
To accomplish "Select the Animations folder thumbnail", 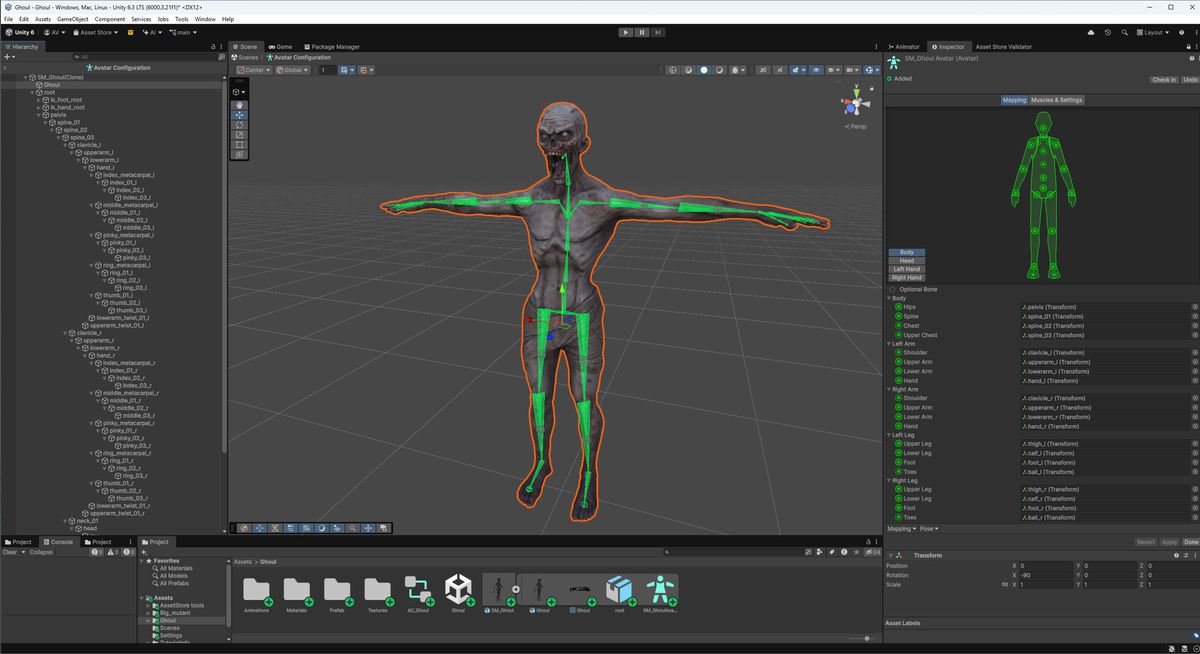I will click(256, 593).
